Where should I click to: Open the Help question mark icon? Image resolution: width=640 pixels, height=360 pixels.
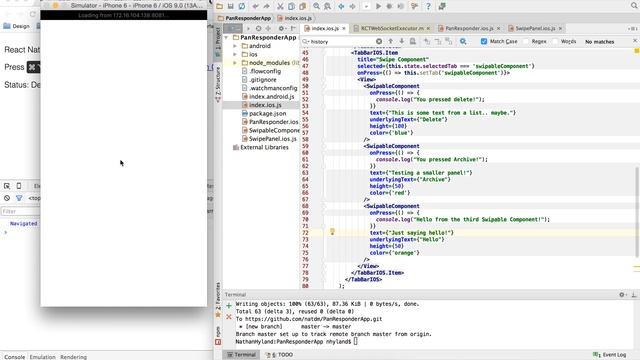[428, 6]
